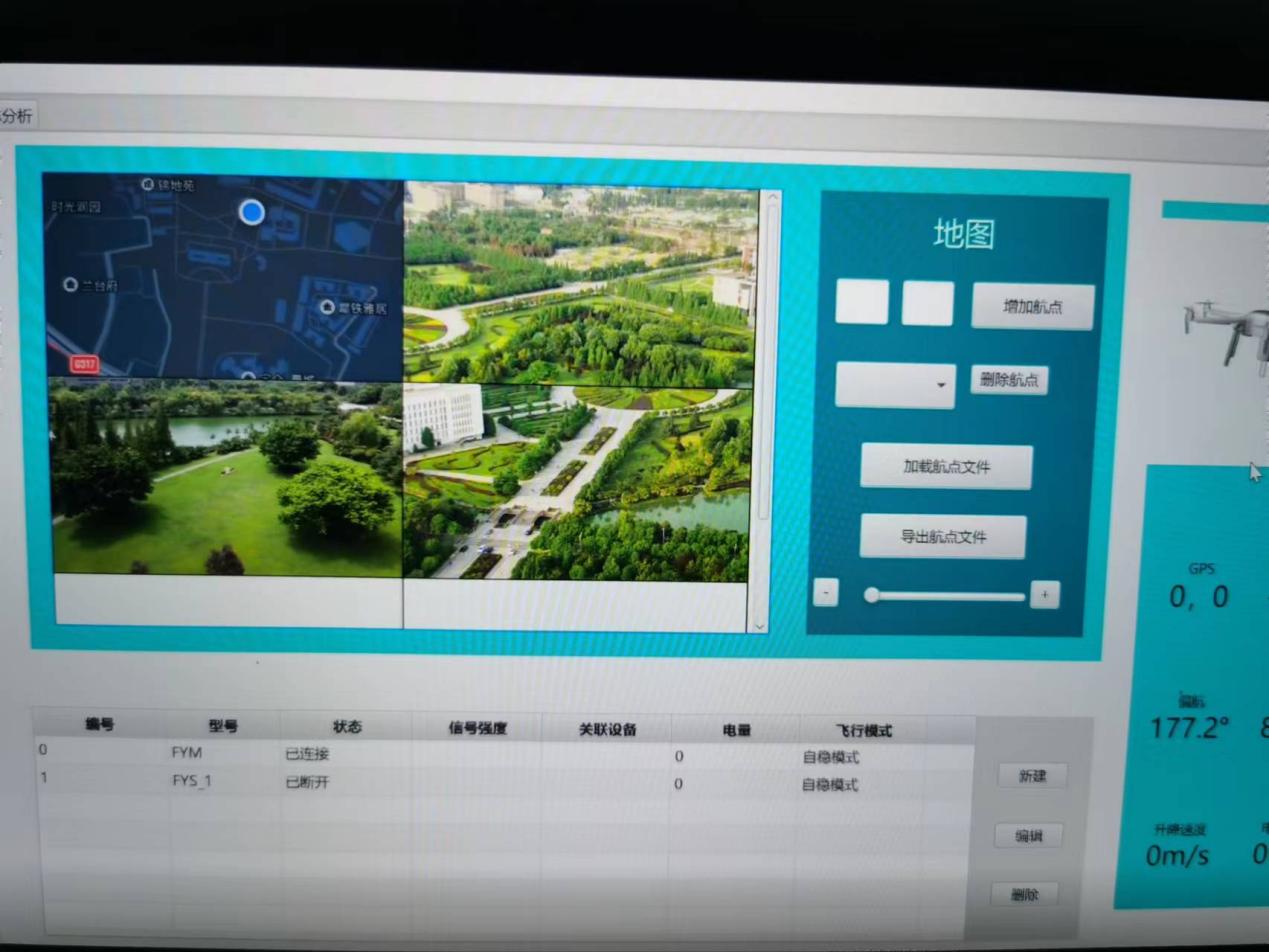The height and width of the screenshot is (952, 1269).
Task: Click the 兰台府 map point marker
Action: [x=70, y=285]
